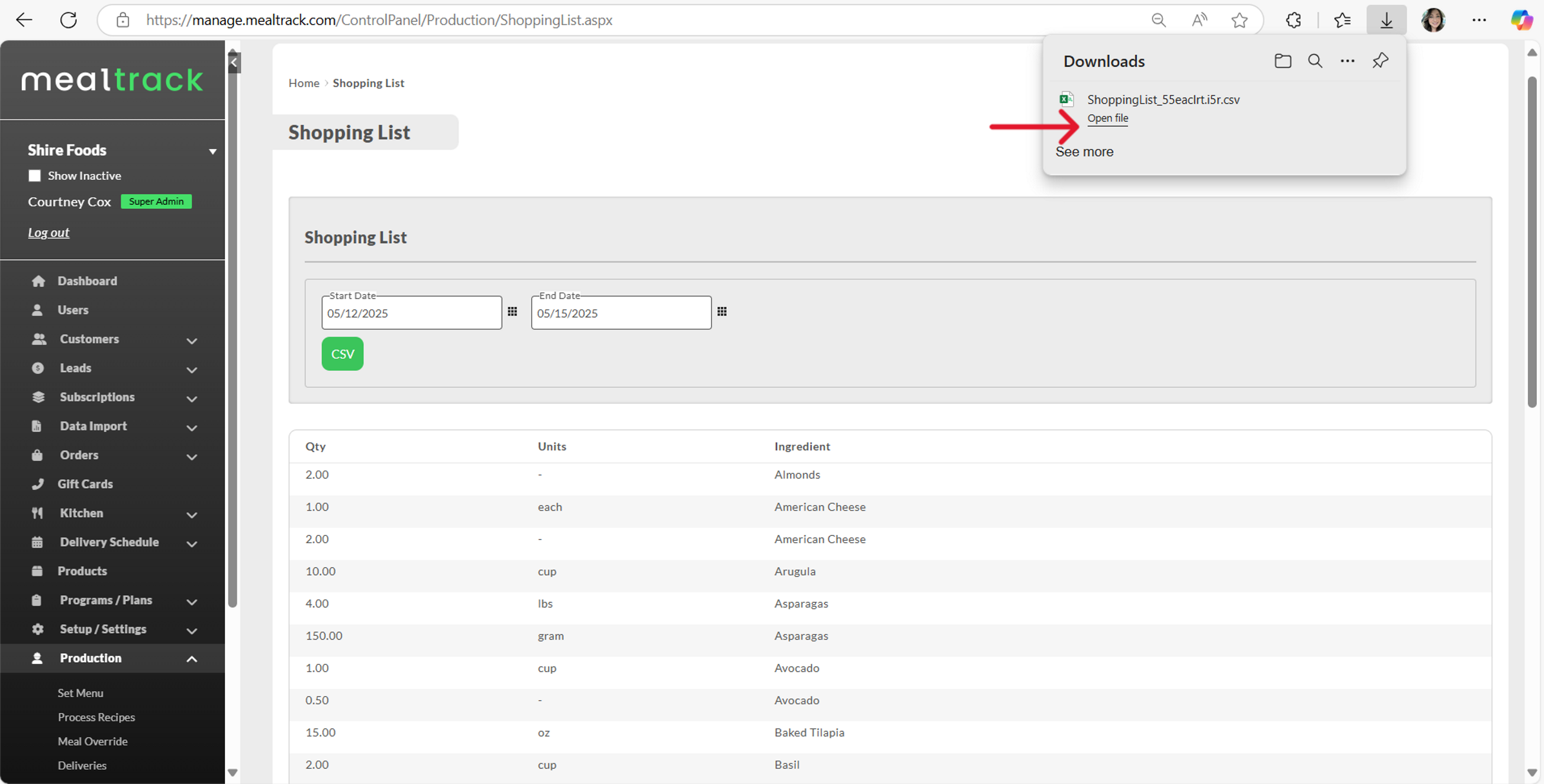Click the Log out link
This screenshot has width=1544, height=784.
(48, 232)
